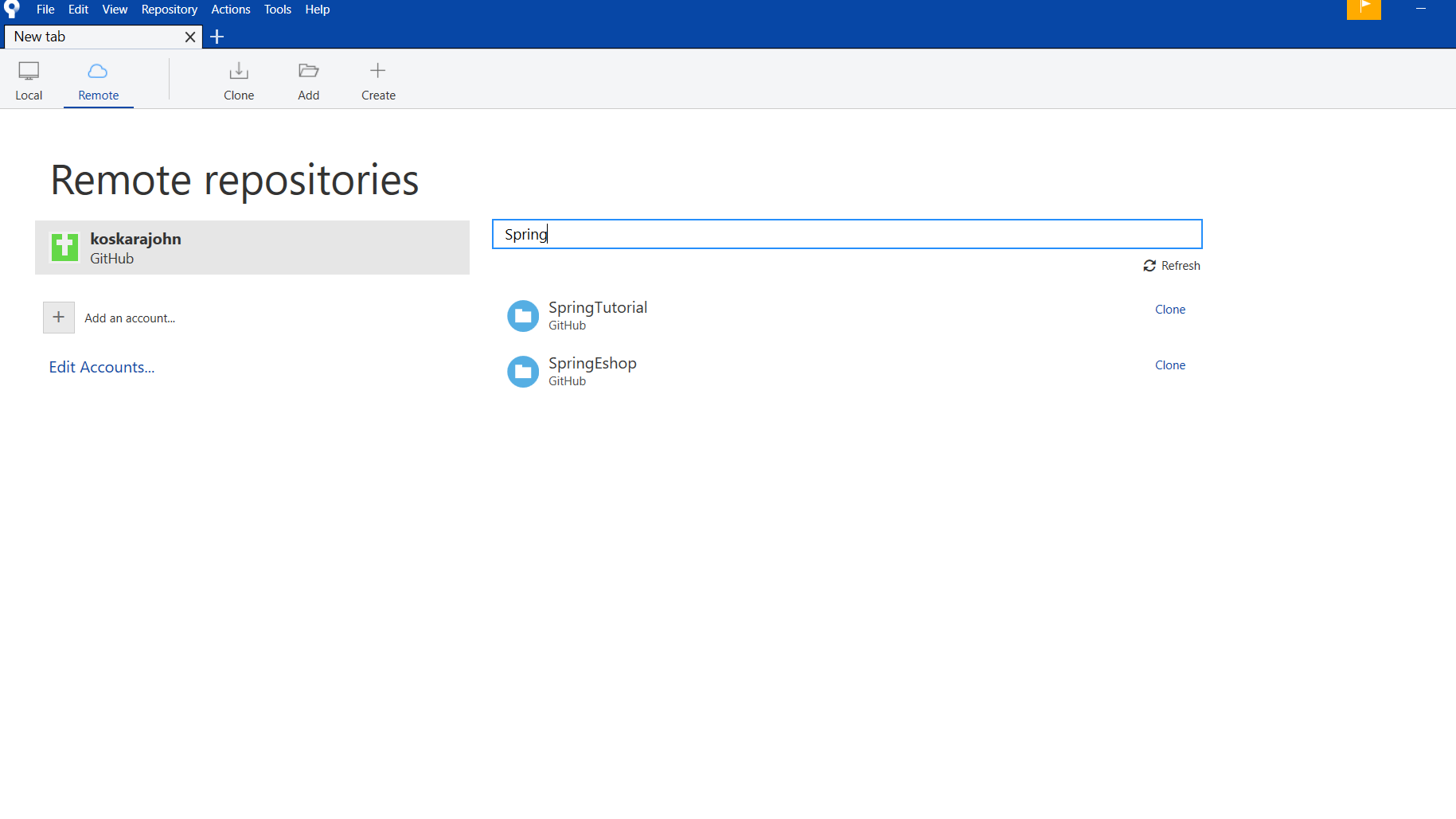The image size is (1456, 819).
Task: Select the SpringTutorial repository name
Action: coord(598,307)
